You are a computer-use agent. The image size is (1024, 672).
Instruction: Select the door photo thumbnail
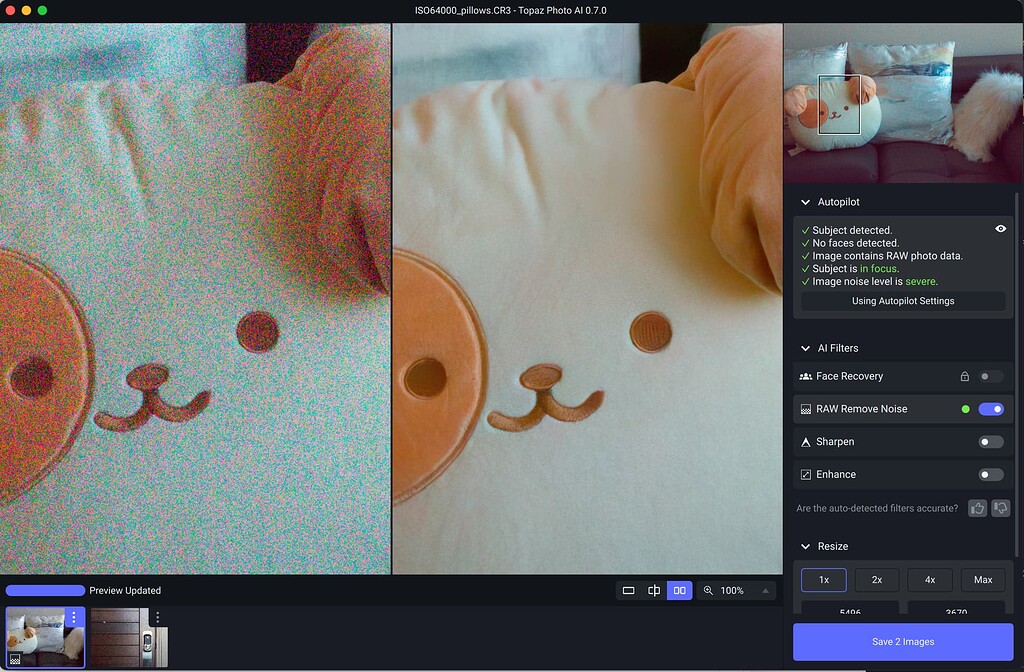coord(129,638)
